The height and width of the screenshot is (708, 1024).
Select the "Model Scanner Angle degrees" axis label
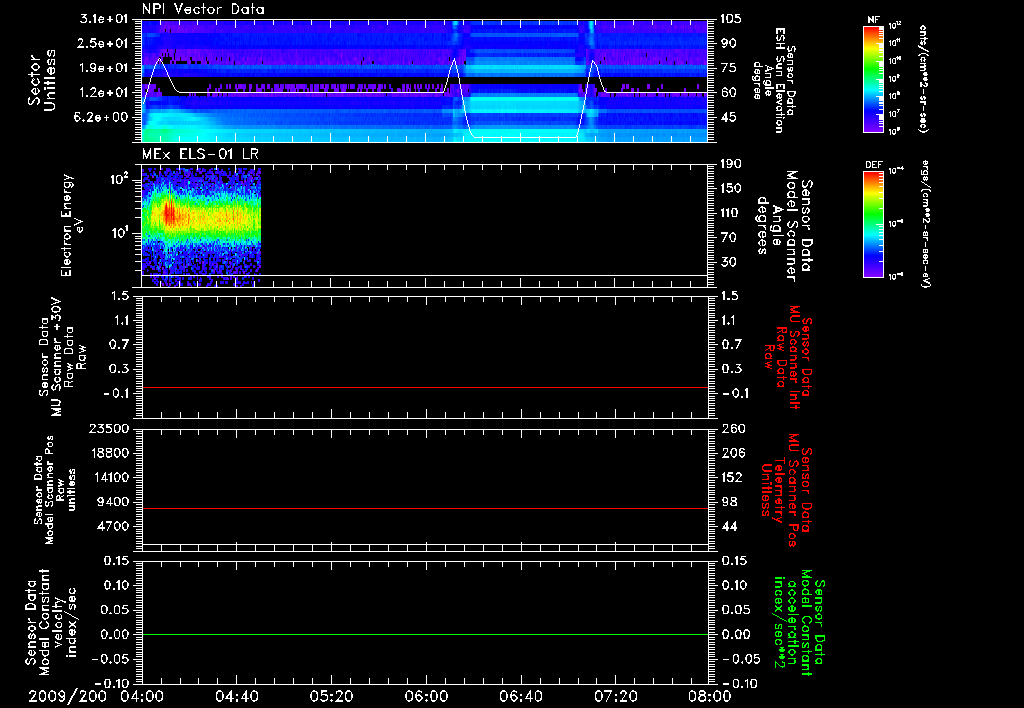(x=786, y=225)
